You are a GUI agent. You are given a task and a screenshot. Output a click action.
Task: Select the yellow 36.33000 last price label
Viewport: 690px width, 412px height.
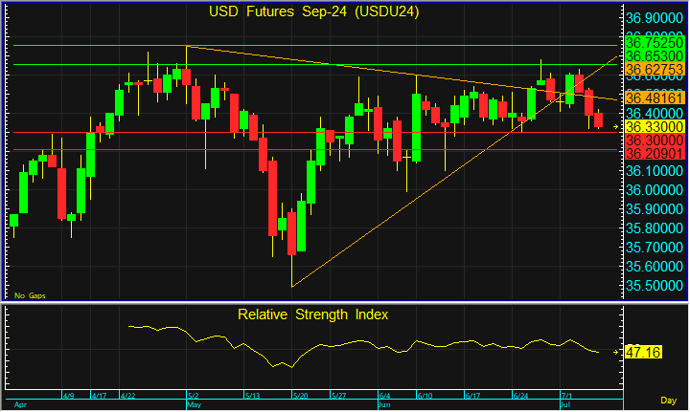point(654,128)
